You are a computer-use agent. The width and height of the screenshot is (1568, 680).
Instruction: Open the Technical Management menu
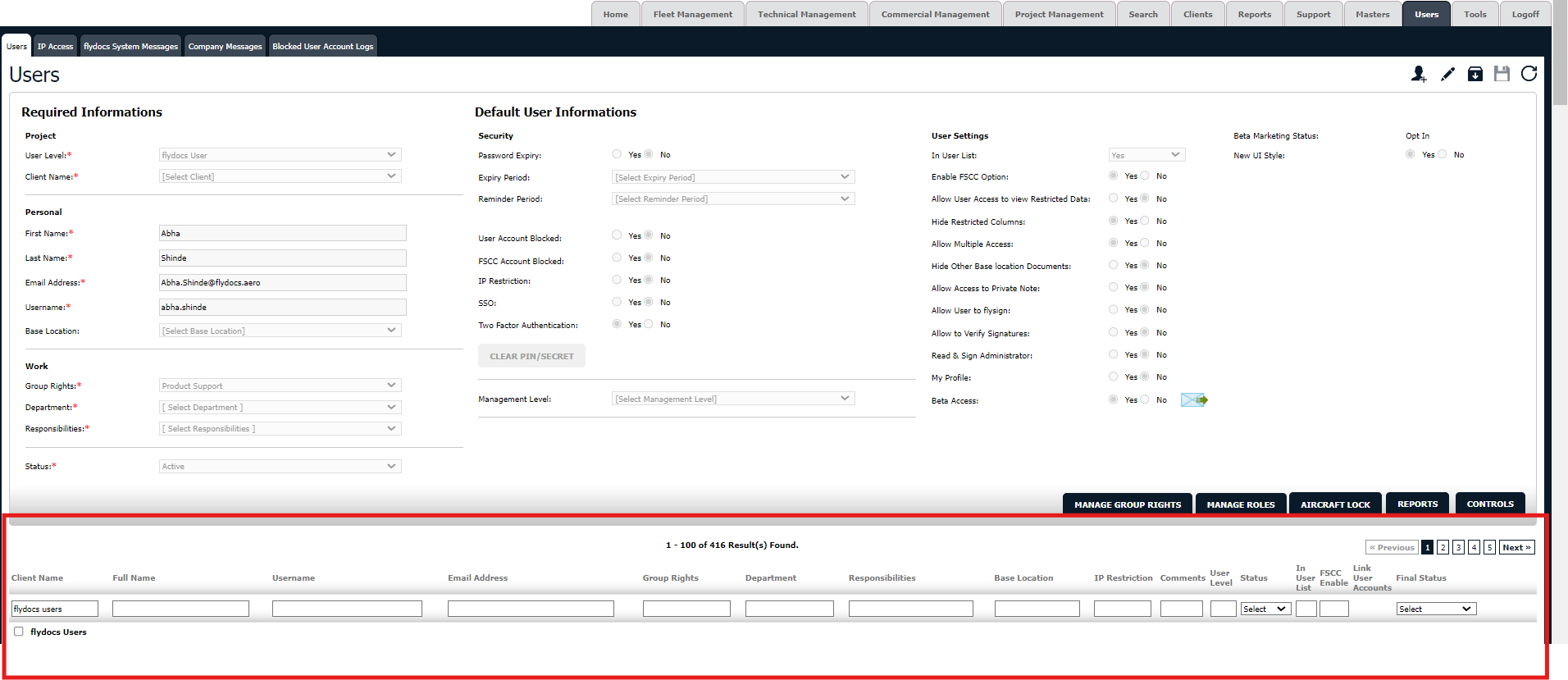click(x=807, y=14)
